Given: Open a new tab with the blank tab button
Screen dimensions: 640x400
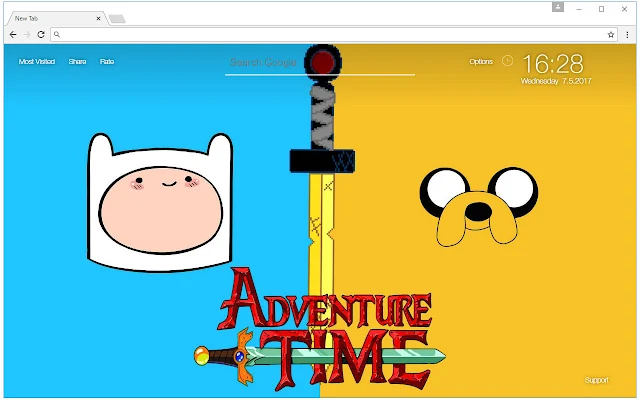Looking at the screenshot, I should point(117,19).
